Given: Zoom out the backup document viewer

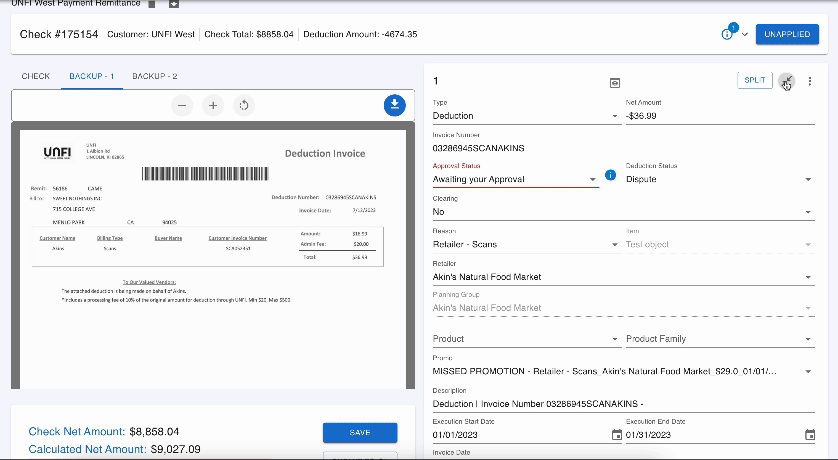Looking at the screenshot, I should point(182,105).
